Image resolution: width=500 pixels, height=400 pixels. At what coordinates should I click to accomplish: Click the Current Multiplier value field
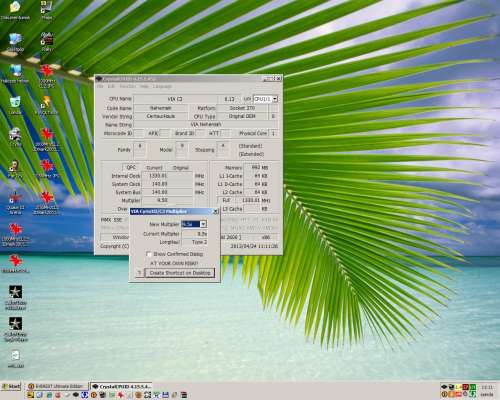194,234
